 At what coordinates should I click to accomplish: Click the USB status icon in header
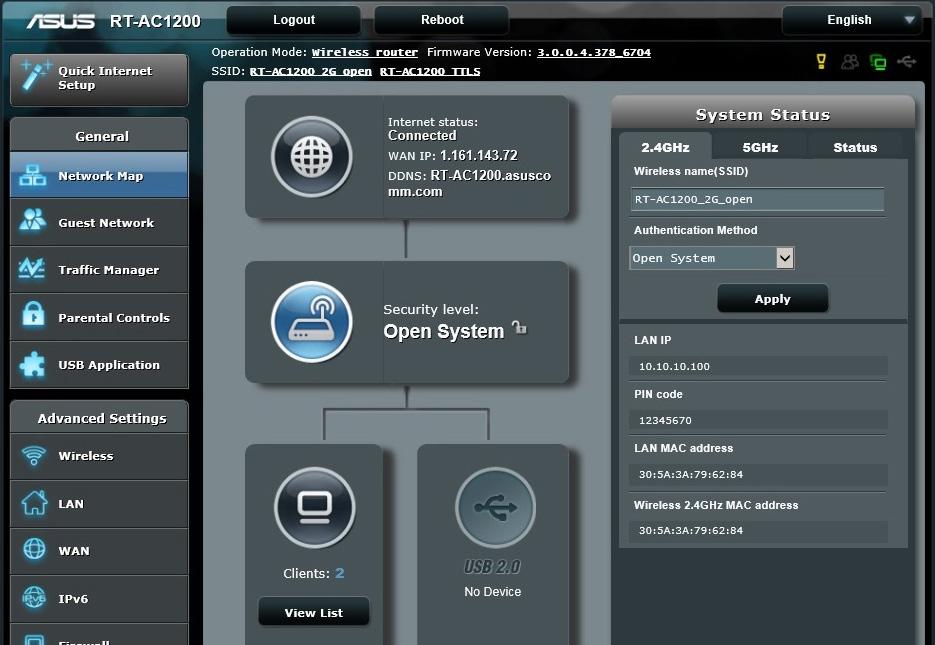(906, 61)
